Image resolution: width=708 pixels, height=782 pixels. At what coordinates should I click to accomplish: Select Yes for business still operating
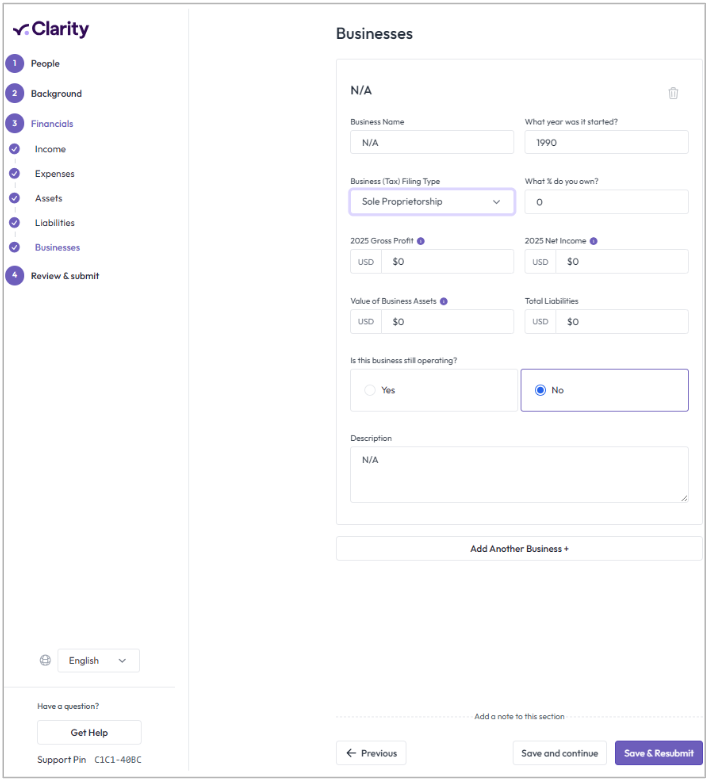coord(371,390)
